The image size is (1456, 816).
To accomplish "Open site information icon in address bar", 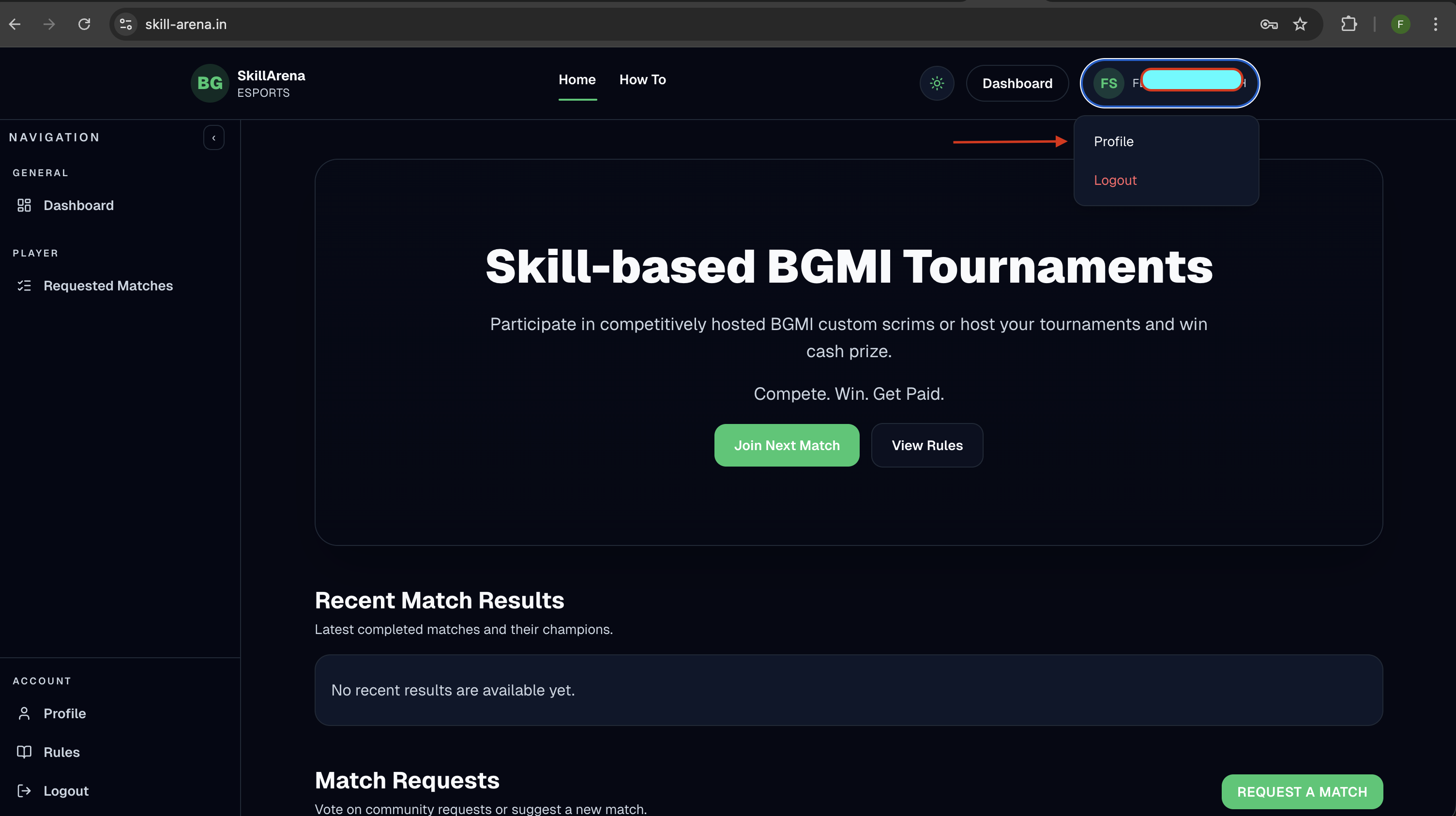I will [x=126, y=24].
